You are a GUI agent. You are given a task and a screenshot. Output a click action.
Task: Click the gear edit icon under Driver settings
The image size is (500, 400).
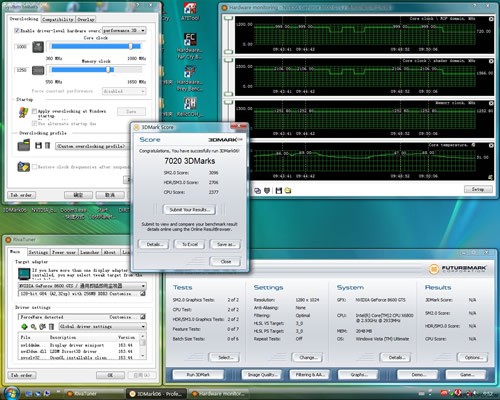pyautogui.click(x=42, y=327)
